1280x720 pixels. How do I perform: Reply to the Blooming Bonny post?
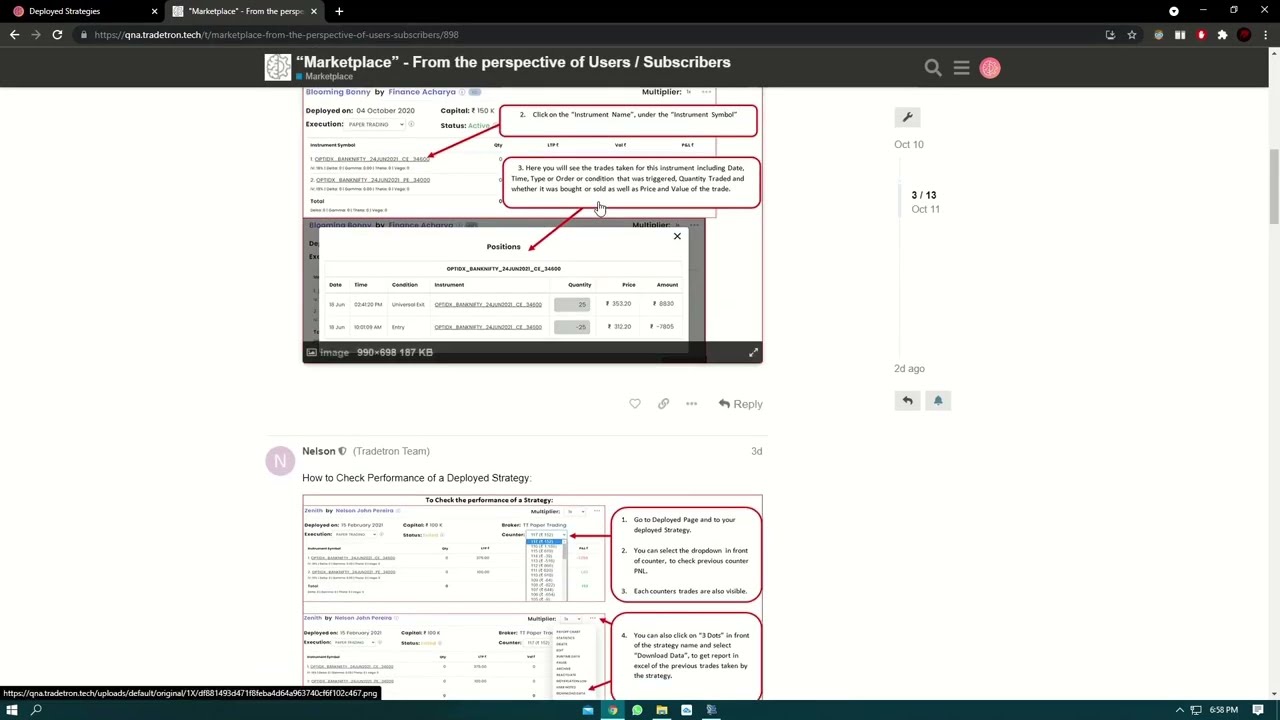click(x=740, y=404)
